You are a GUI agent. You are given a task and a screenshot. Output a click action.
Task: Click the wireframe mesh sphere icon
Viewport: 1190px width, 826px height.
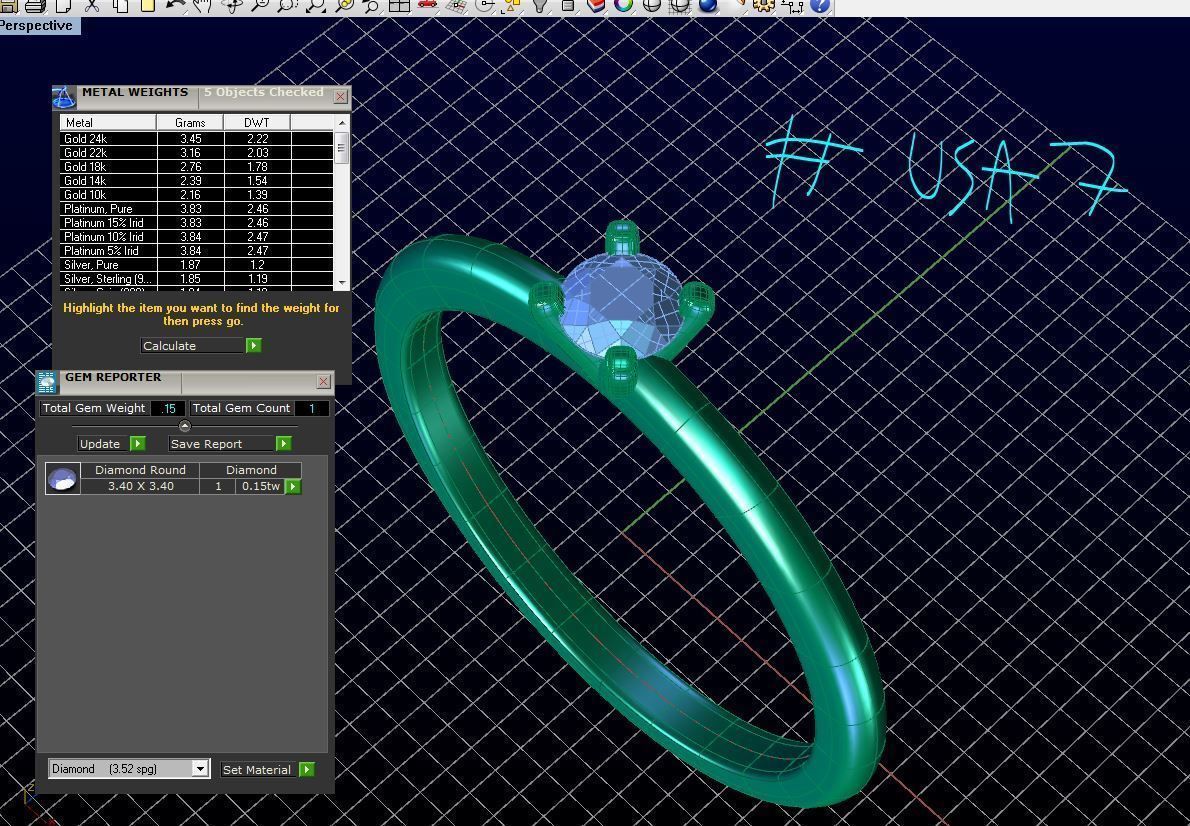pos(679,5)
